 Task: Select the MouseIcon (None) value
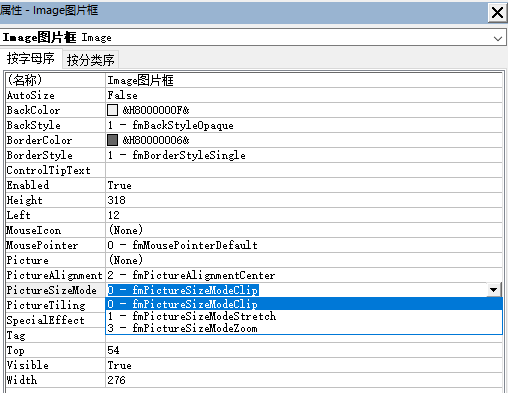[304, 230]
